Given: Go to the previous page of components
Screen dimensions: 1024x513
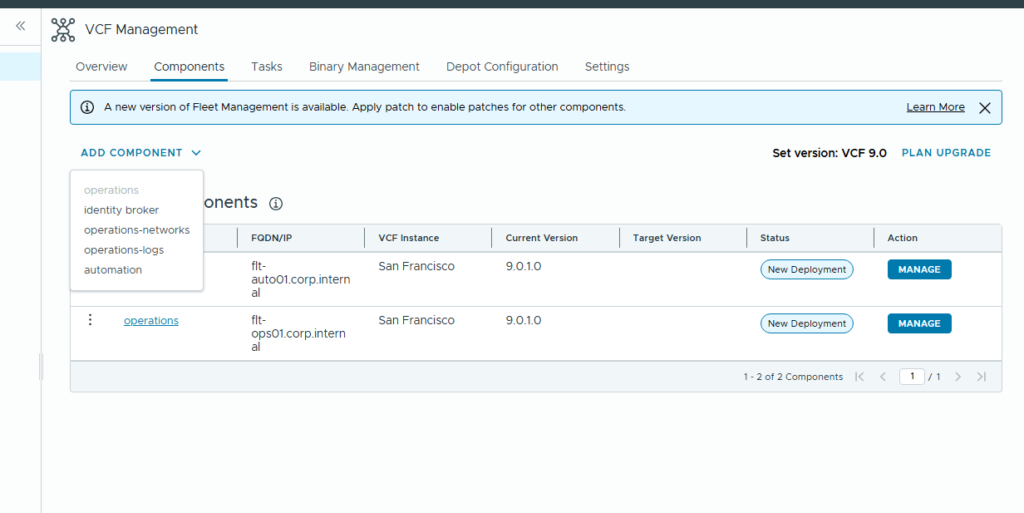Looking at the screenshot, I should (x=883, y=377).
